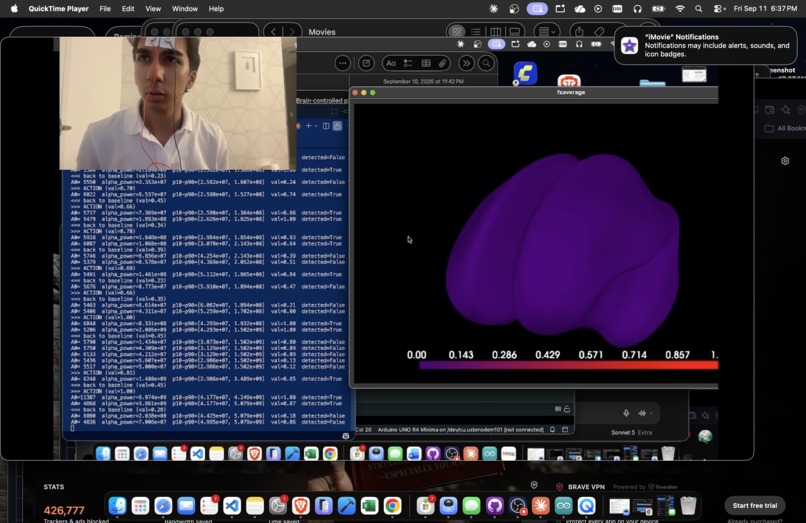Open Messages from the Dock
The width and height of the screenshot is (806, 523).
pyautogui.click(x=471, y=506)
